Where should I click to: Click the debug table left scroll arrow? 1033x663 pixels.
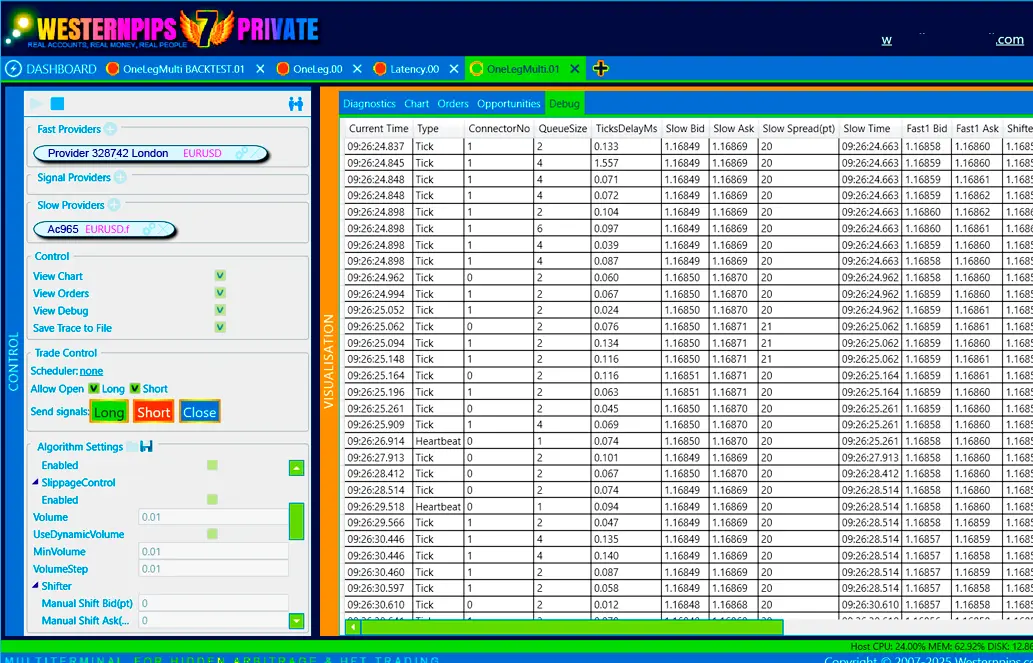pos(352,627)
